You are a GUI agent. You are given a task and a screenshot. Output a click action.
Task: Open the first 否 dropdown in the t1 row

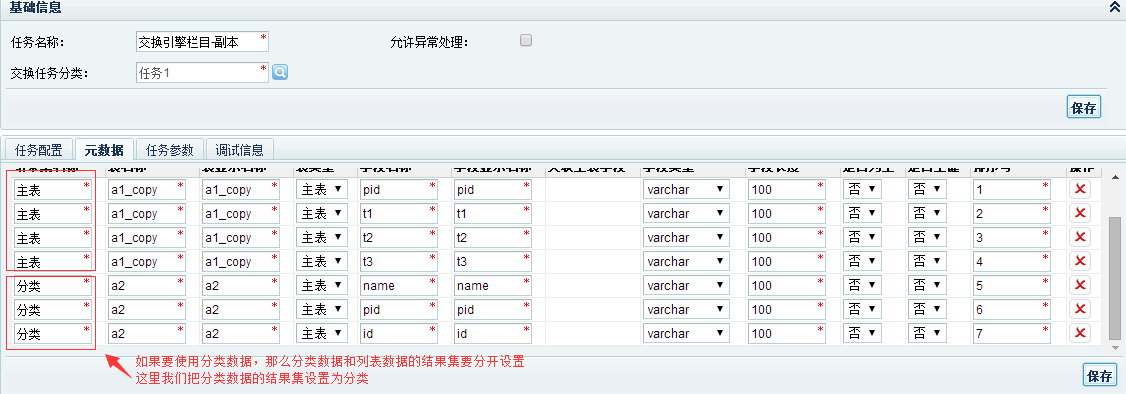tap(864, 213)
